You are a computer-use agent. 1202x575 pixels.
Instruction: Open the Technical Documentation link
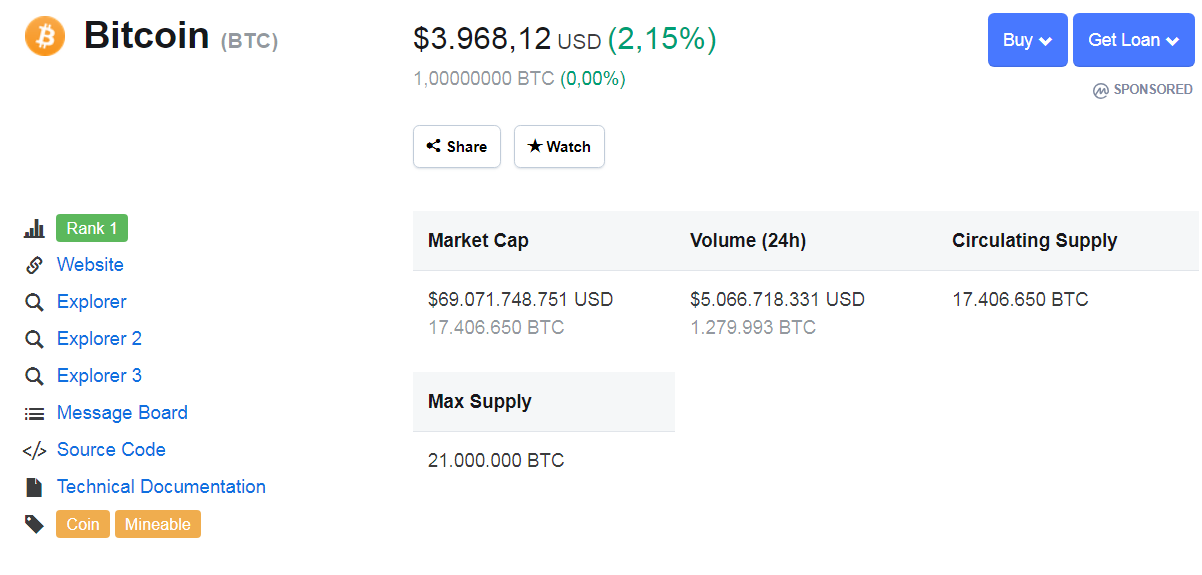[161, 487]
